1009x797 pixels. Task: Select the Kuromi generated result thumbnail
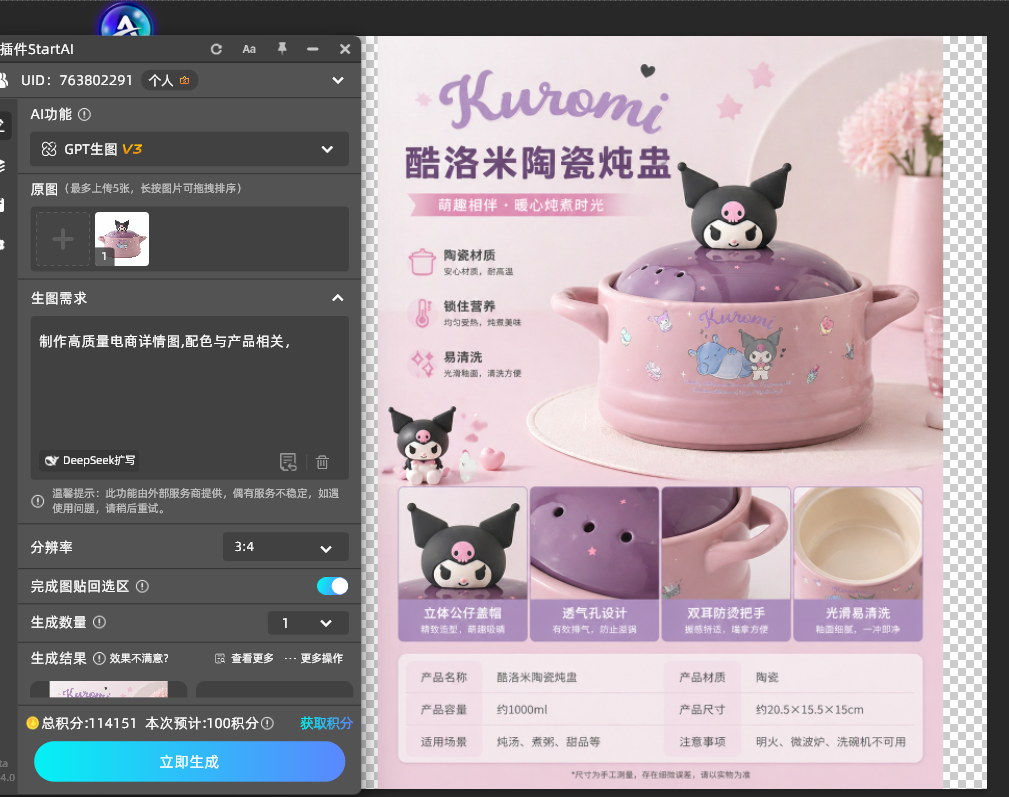pos(109,690)
